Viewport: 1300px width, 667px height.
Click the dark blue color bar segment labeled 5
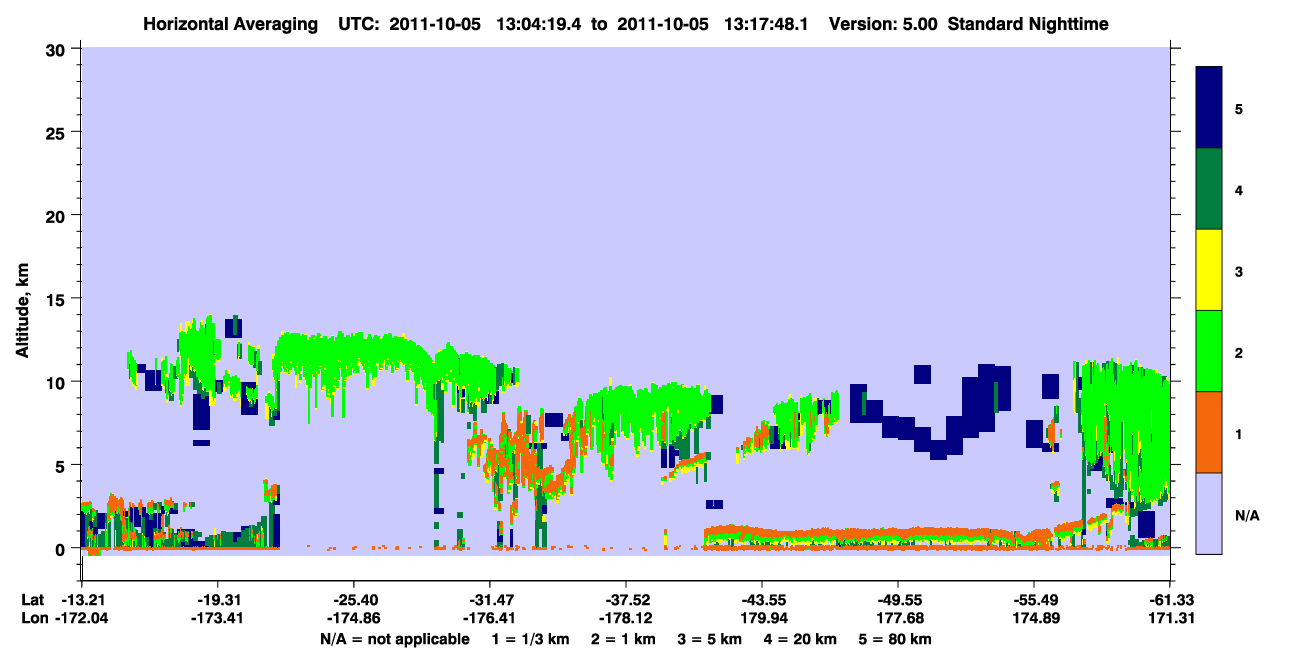[1209, 107]
